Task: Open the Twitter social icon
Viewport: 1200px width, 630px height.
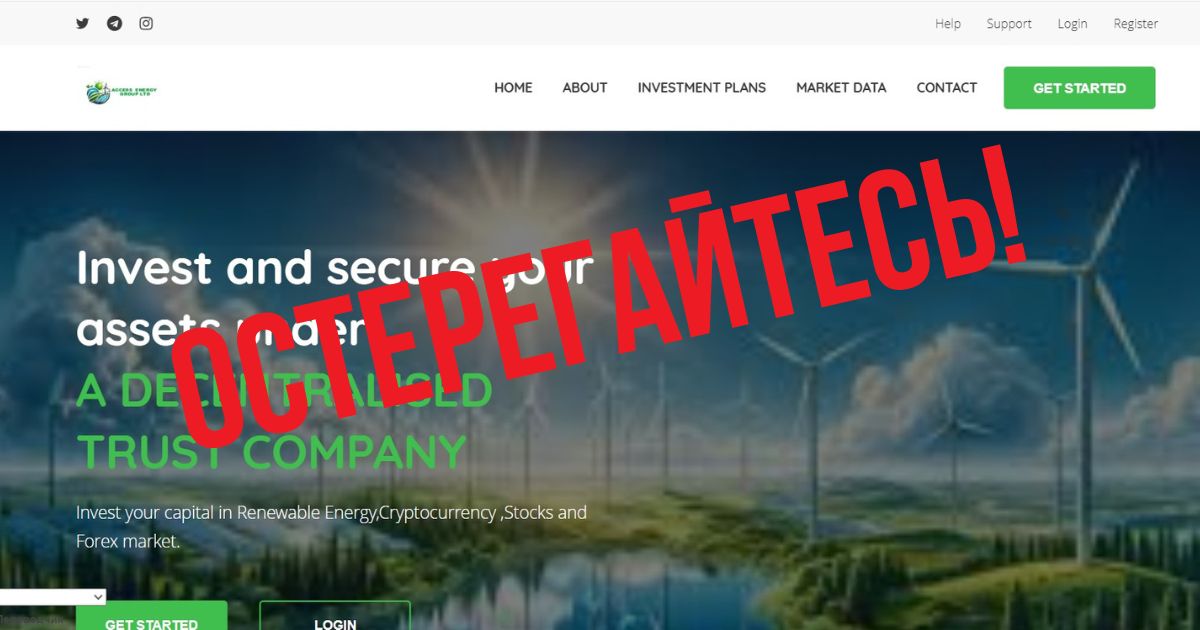Action: tap(83, 23)
